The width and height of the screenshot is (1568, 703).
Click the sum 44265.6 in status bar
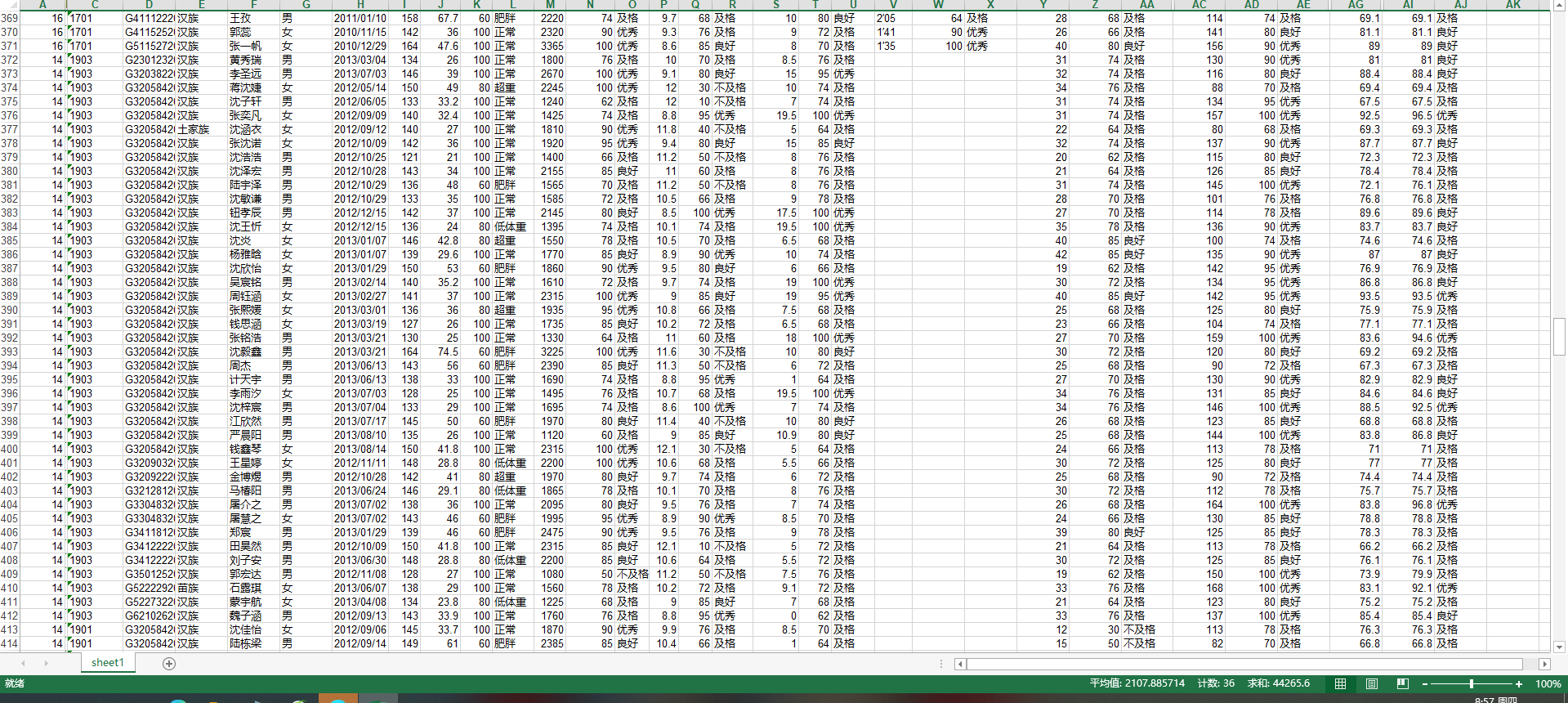point(1278,683)
